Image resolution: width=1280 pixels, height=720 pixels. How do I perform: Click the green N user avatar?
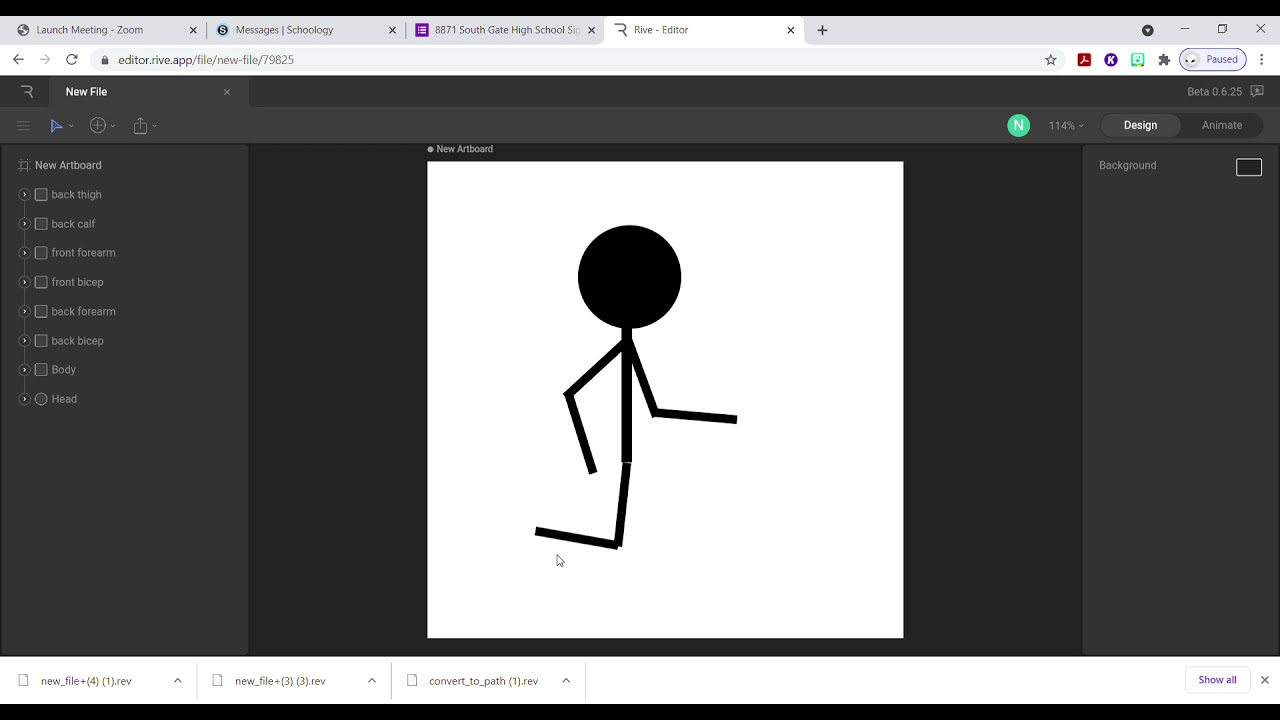tap(1018, 125)
